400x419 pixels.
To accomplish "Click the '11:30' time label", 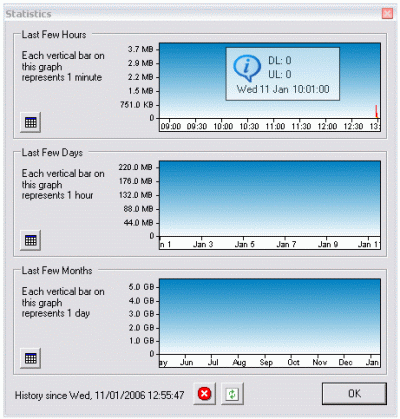I will click(x=301, y=127).
